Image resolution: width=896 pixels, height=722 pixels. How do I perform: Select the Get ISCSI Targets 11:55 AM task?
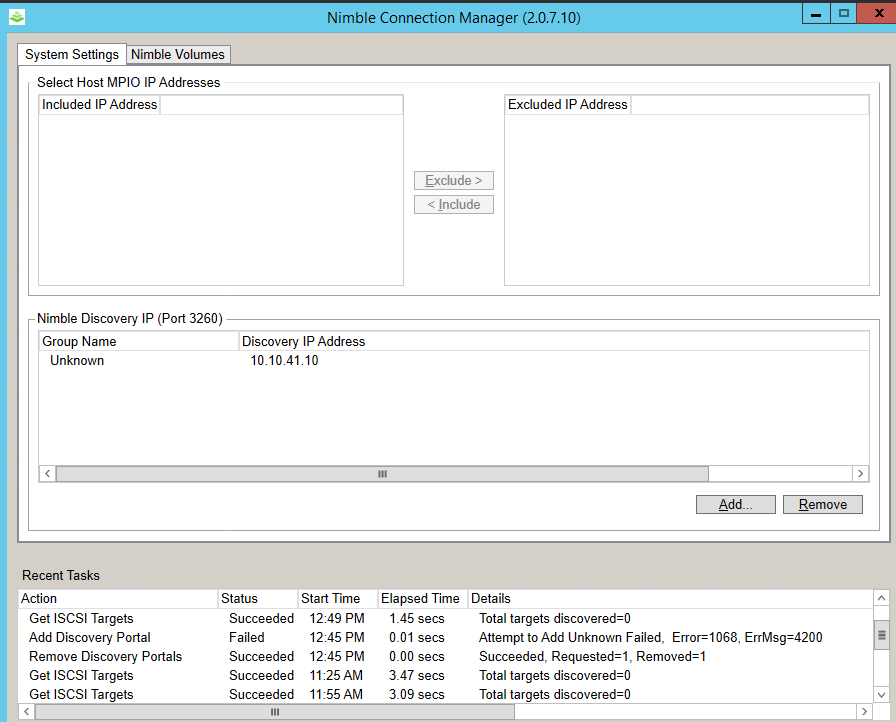click(x=446, y=694)
